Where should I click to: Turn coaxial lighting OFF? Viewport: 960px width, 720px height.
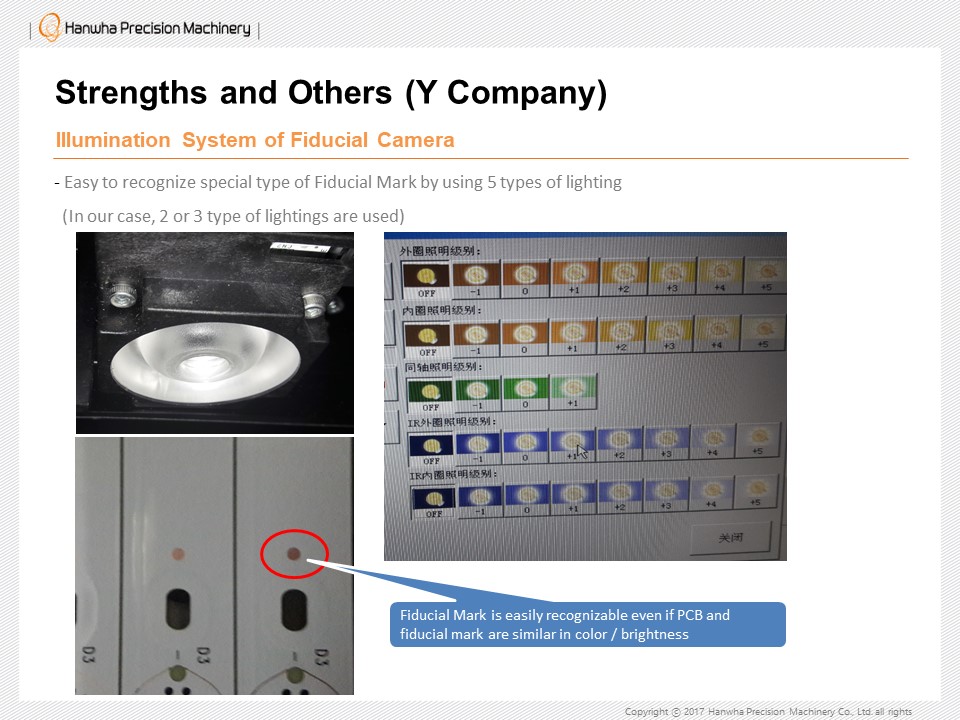click(x=430, y=396)
